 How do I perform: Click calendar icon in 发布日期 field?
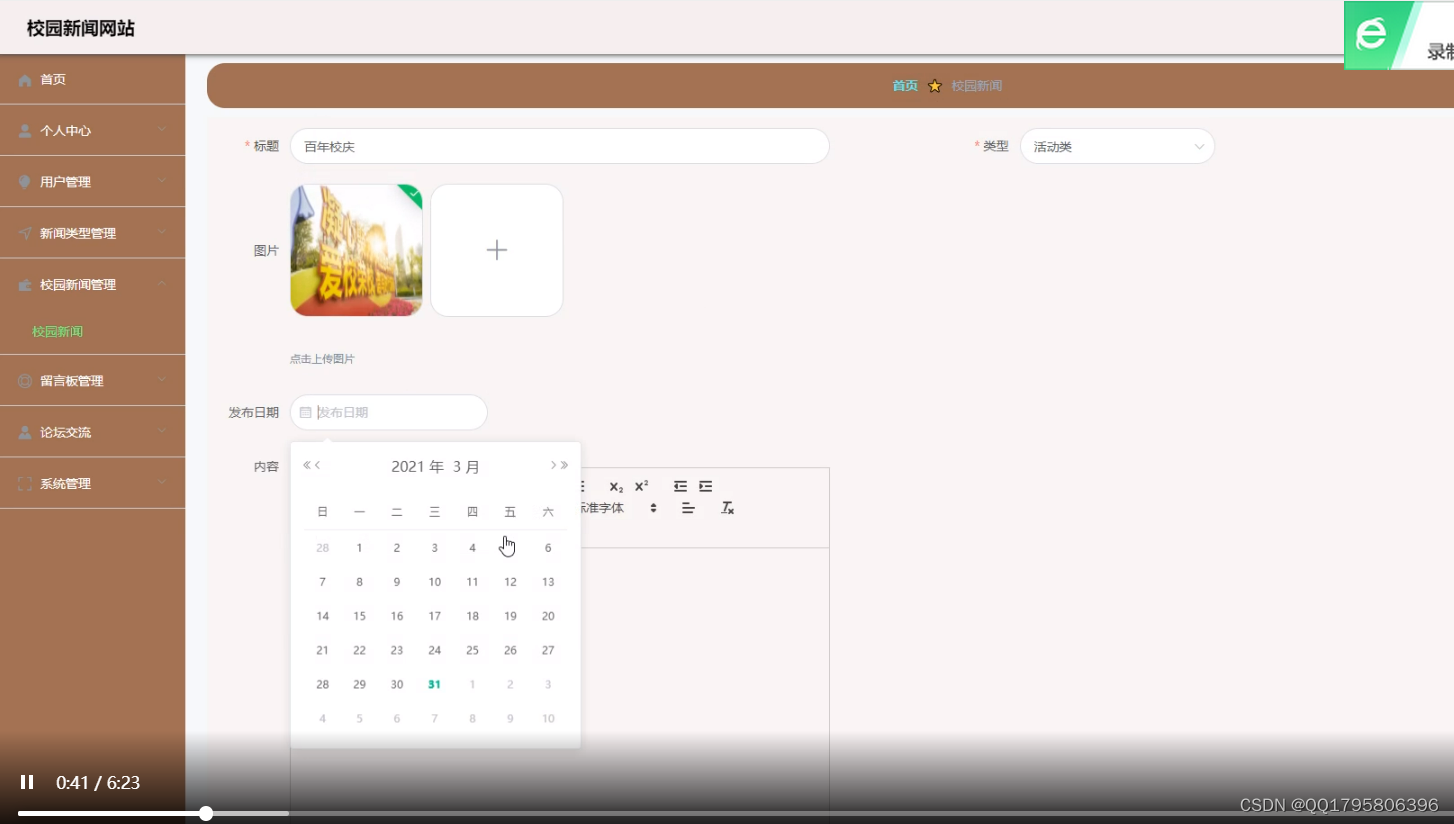pos(306,412)
